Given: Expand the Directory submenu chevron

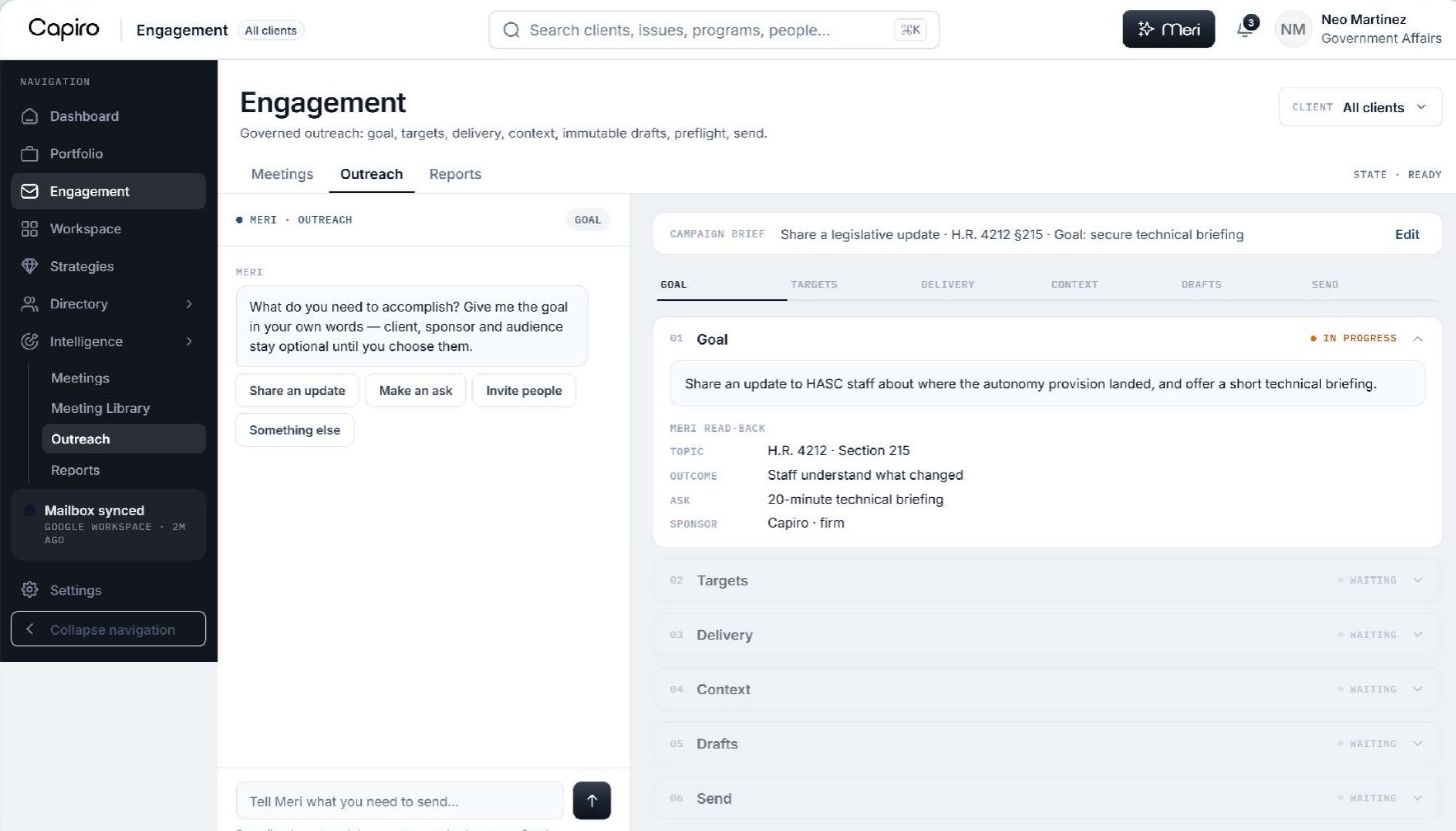Looking at the screenshot, I should point(190,304).
